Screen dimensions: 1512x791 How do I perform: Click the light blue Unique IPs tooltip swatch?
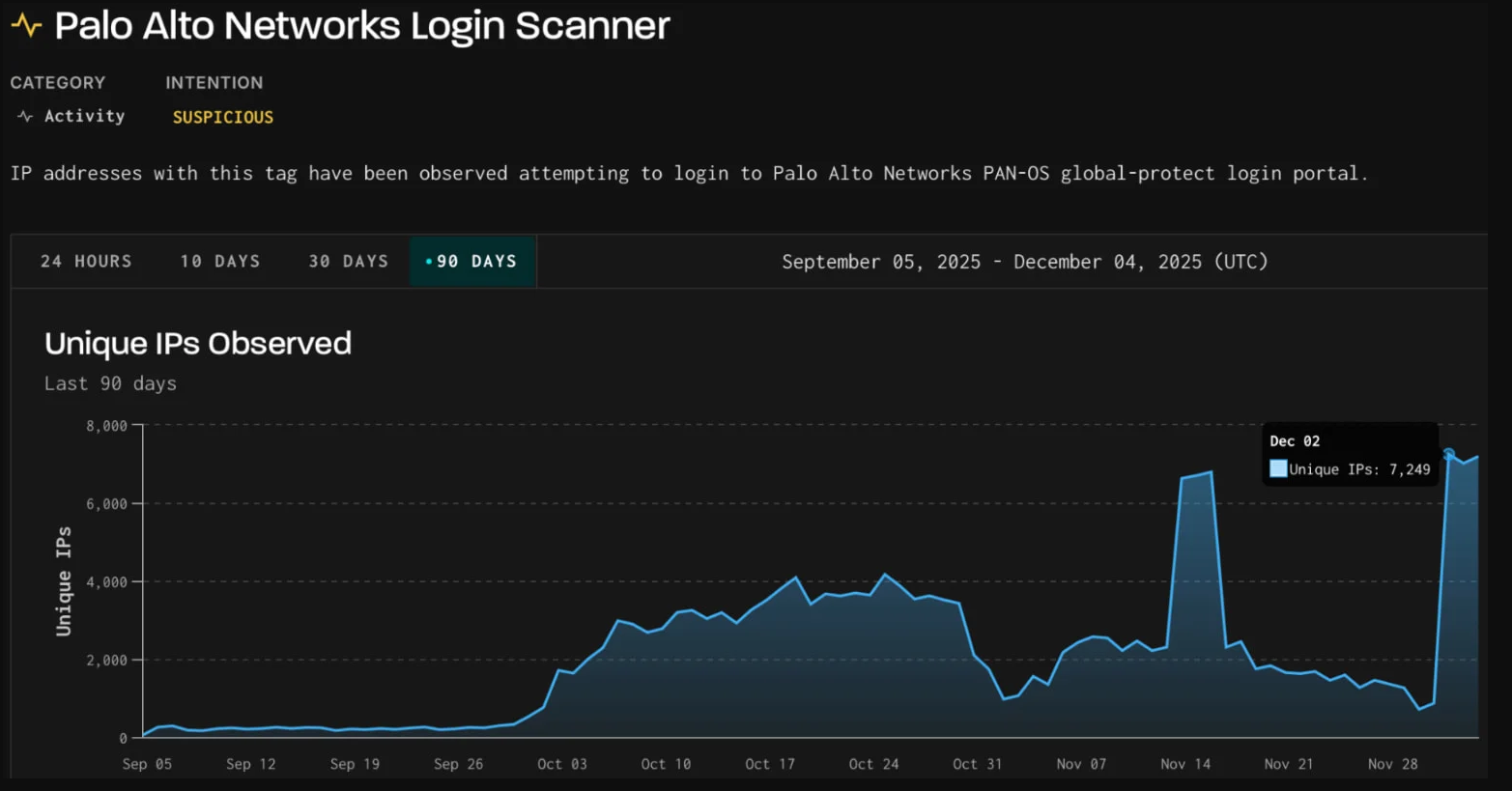pos(1278,469)
